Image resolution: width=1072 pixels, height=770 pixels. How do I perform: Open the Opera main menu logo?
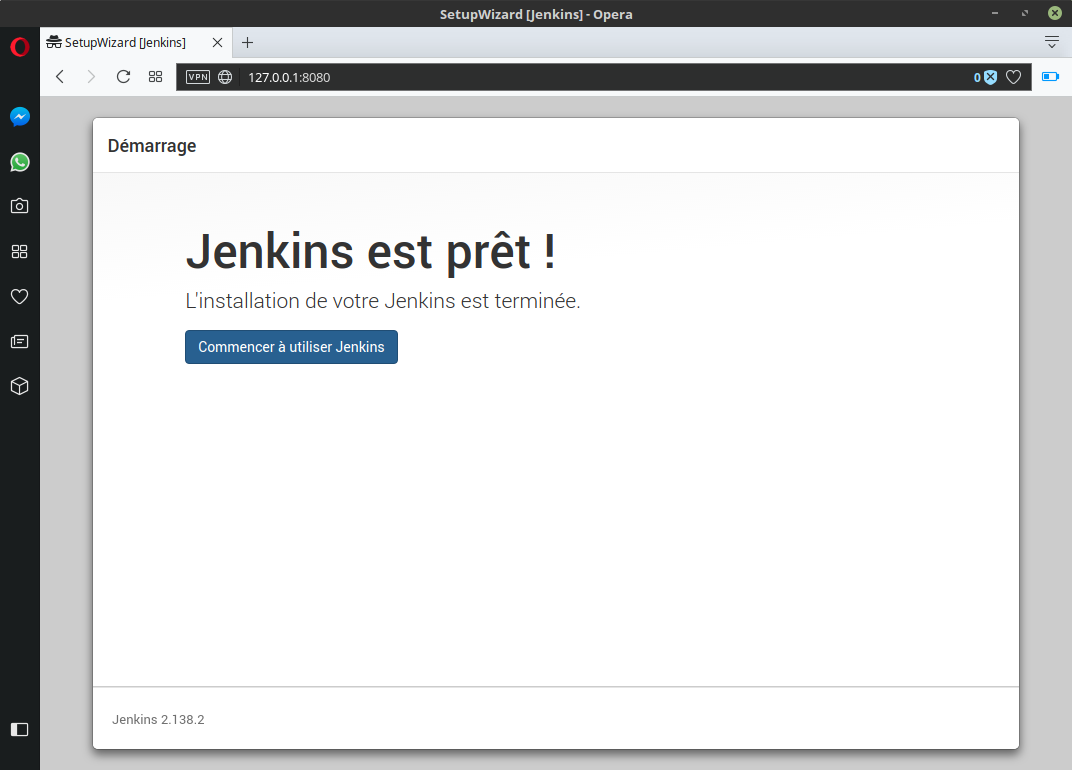[19, 47]
